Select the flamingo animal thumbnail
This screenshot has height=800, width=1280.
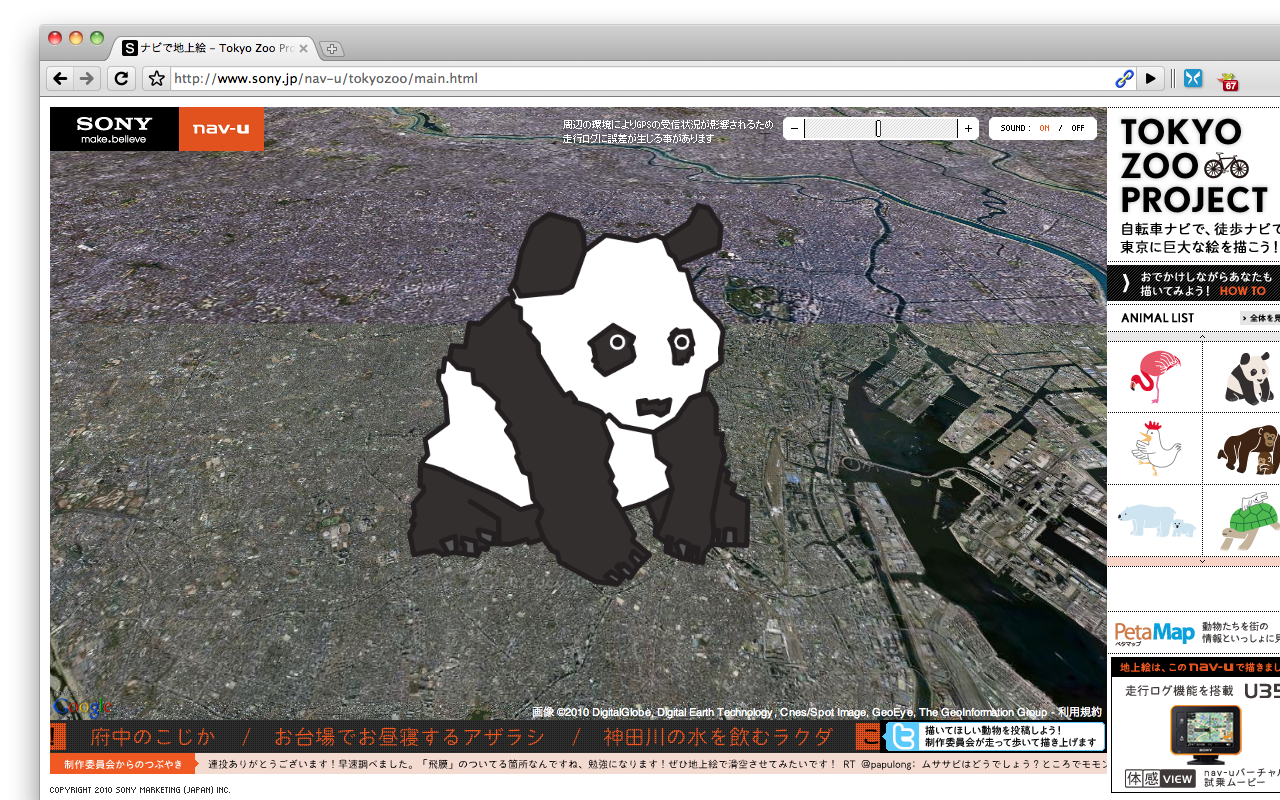click(x=1155, y=376)
